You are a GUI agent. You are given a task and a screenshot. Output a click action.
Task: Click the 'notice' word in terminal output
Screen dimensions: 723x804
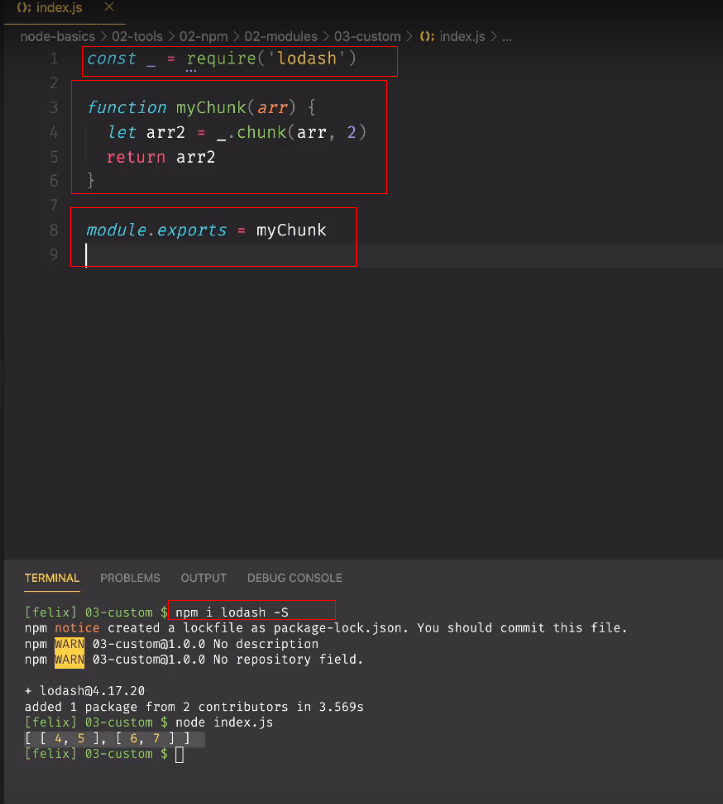[x=77, y=628]
